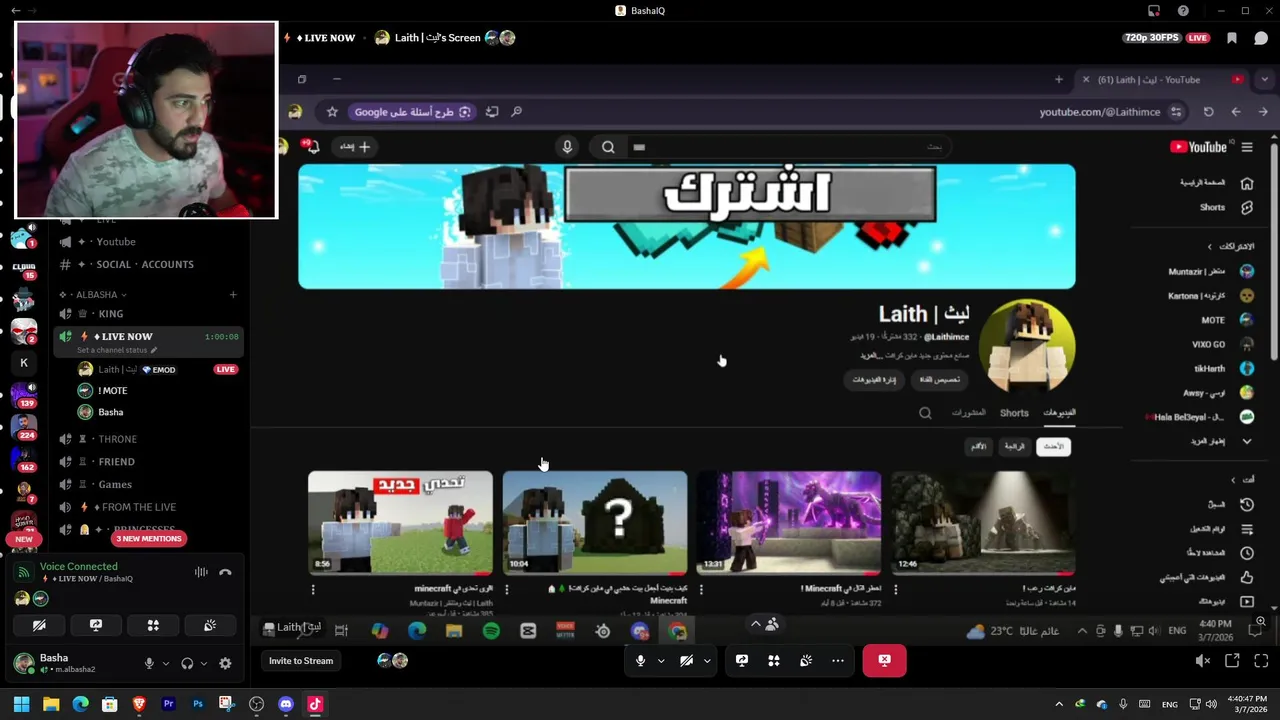
Task: Click Invite to Stream button
Action: 301,661
